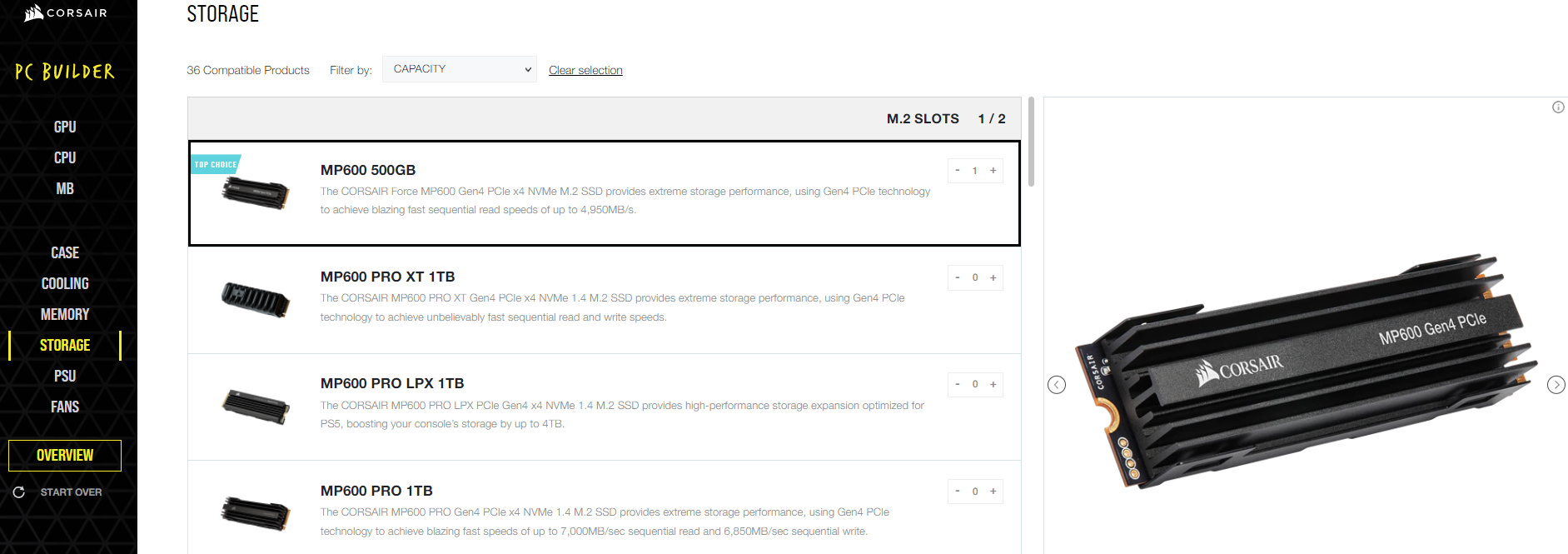Click the info icon above product image
1568x554 pixels.
point(1558,107)
